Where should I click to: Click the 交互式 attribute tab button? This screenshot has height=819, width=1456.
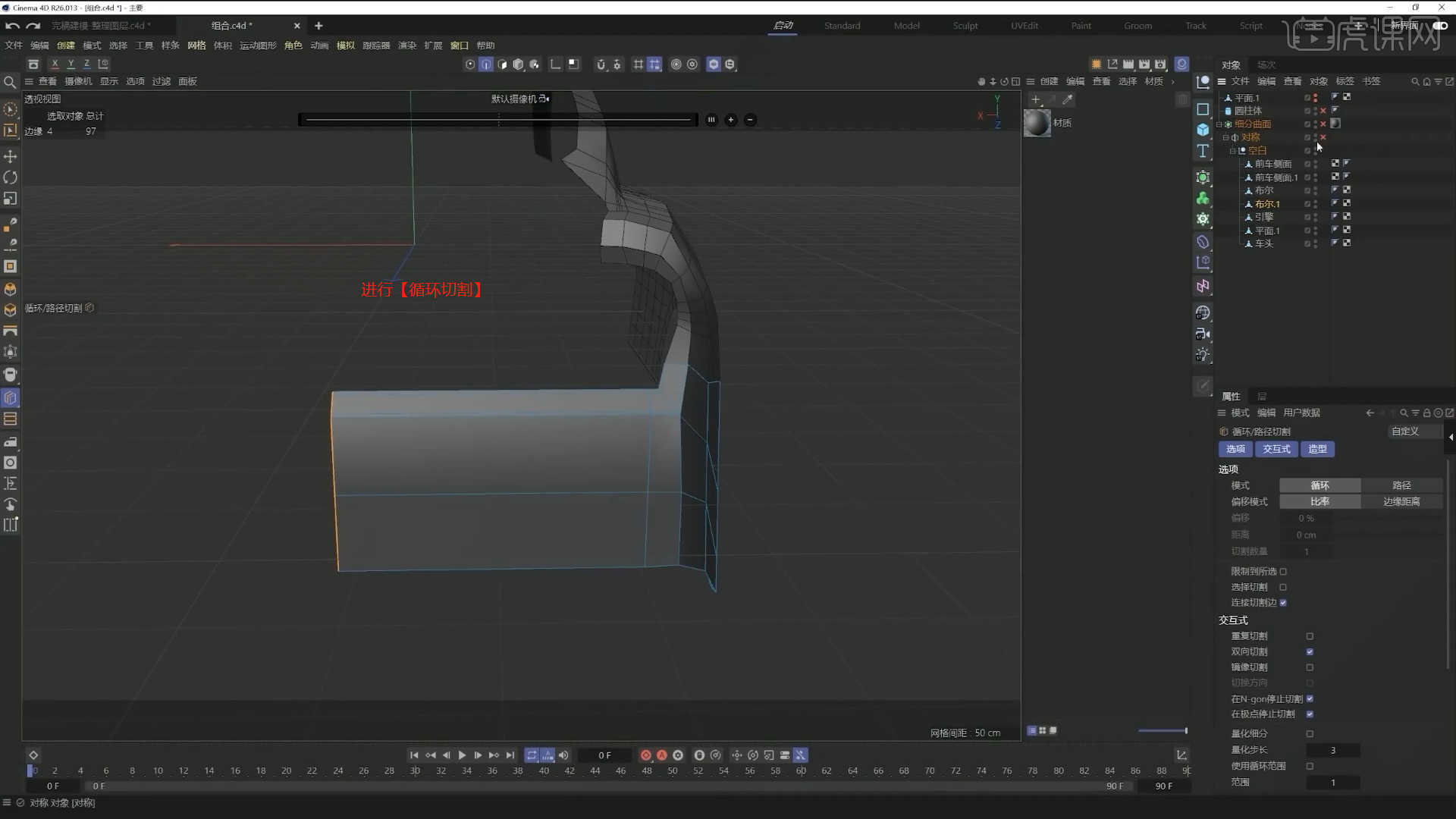click(x=1276, y=450)
